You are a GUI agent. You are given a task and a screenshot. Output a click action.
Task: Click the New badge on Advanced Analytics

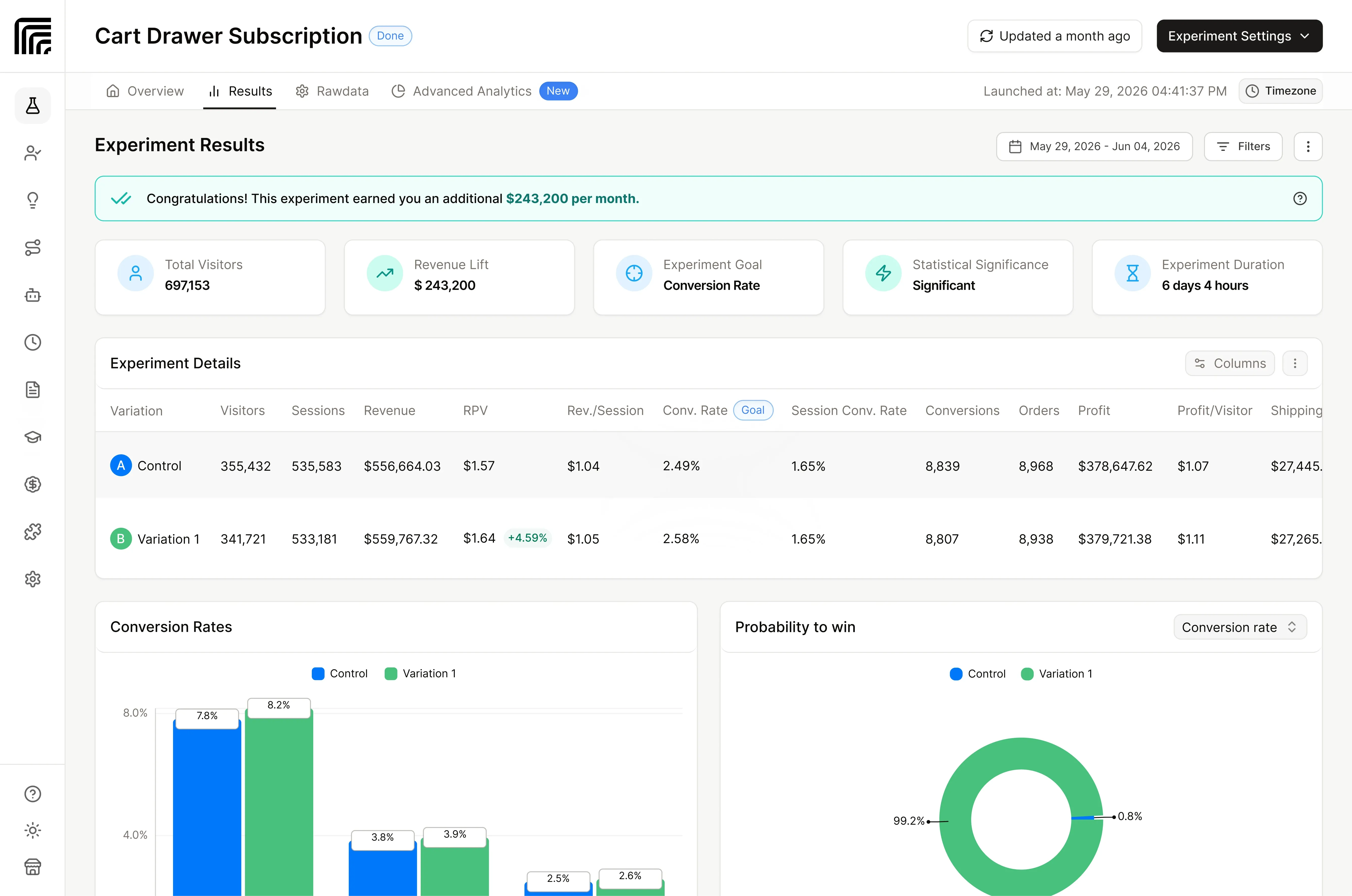click(558, 91)
